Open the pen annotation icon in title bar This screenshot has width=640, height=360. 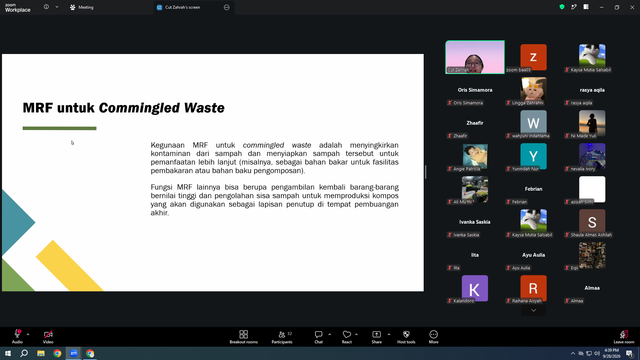click(574, 7)
